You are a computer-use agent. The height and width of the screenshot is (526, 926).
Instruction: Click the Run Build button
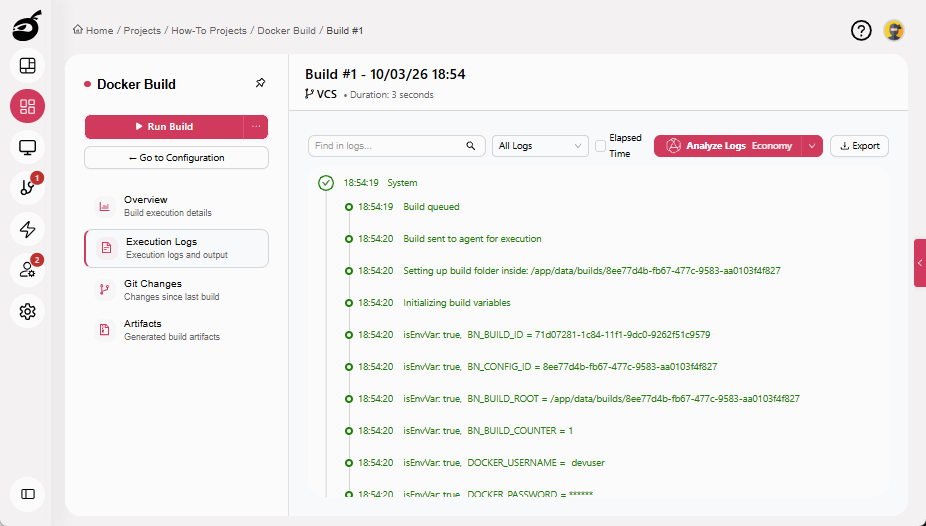[164, 126]
